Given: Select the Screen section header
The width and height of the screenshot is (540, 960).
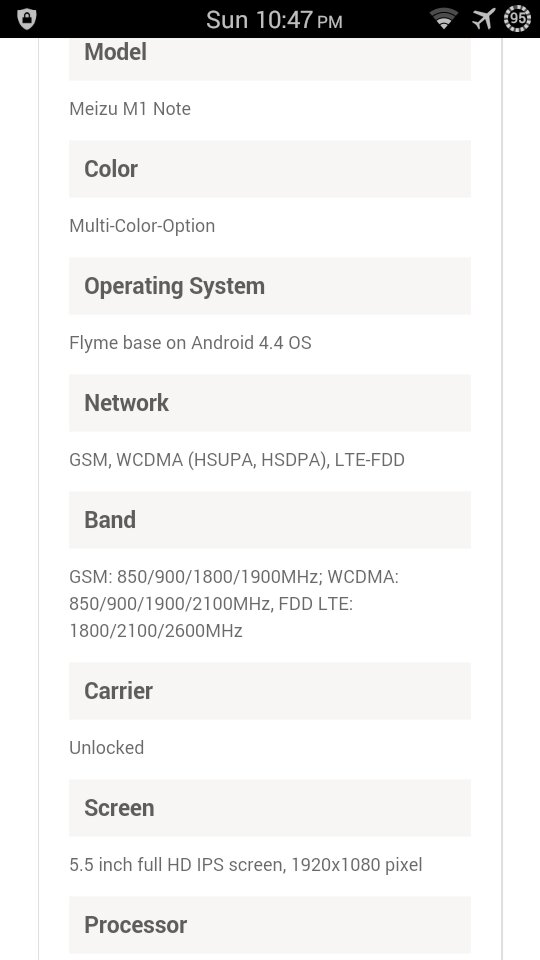Looking at the screenshot, I should click(x=270, y=808).
